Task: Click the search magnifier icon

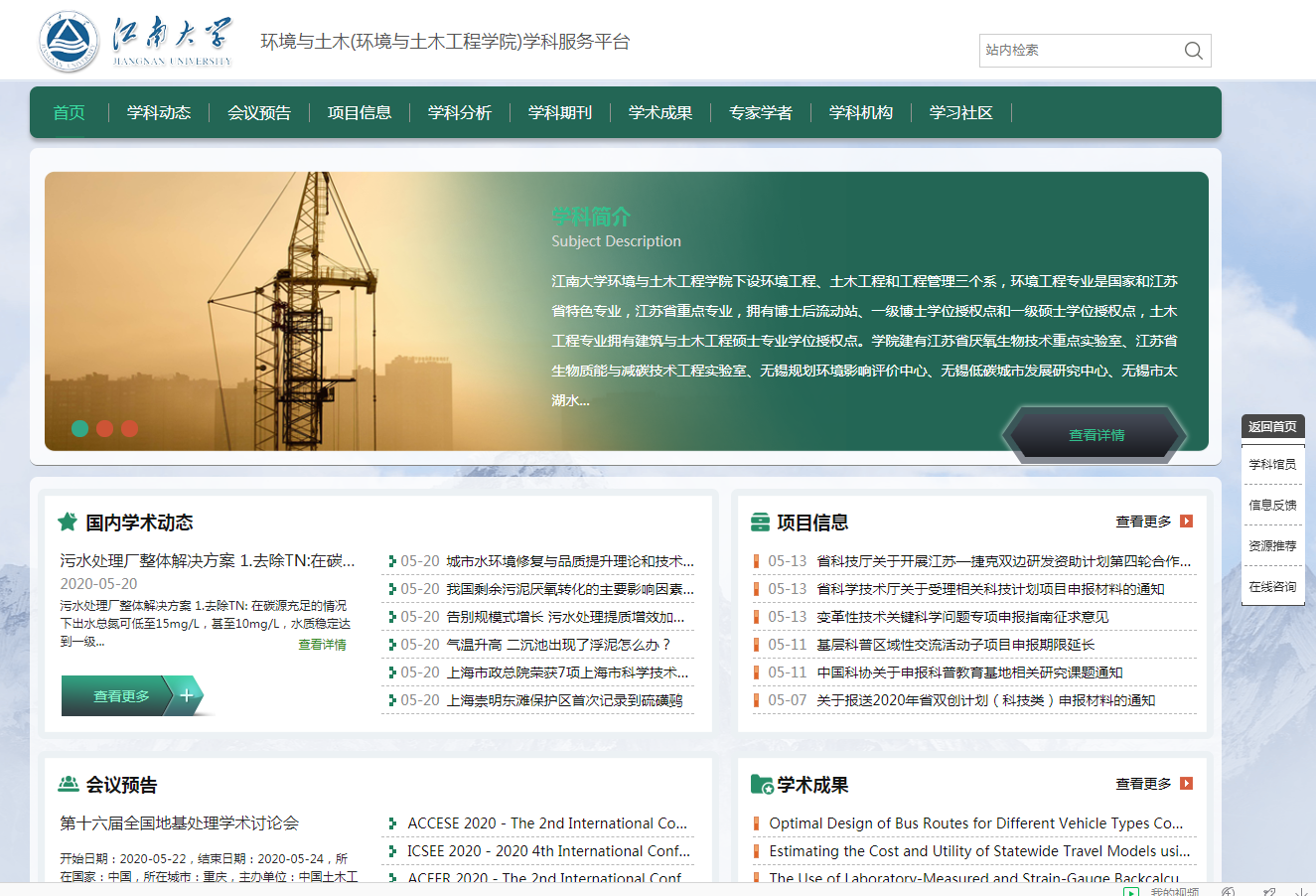Action: coord(1193,51)
